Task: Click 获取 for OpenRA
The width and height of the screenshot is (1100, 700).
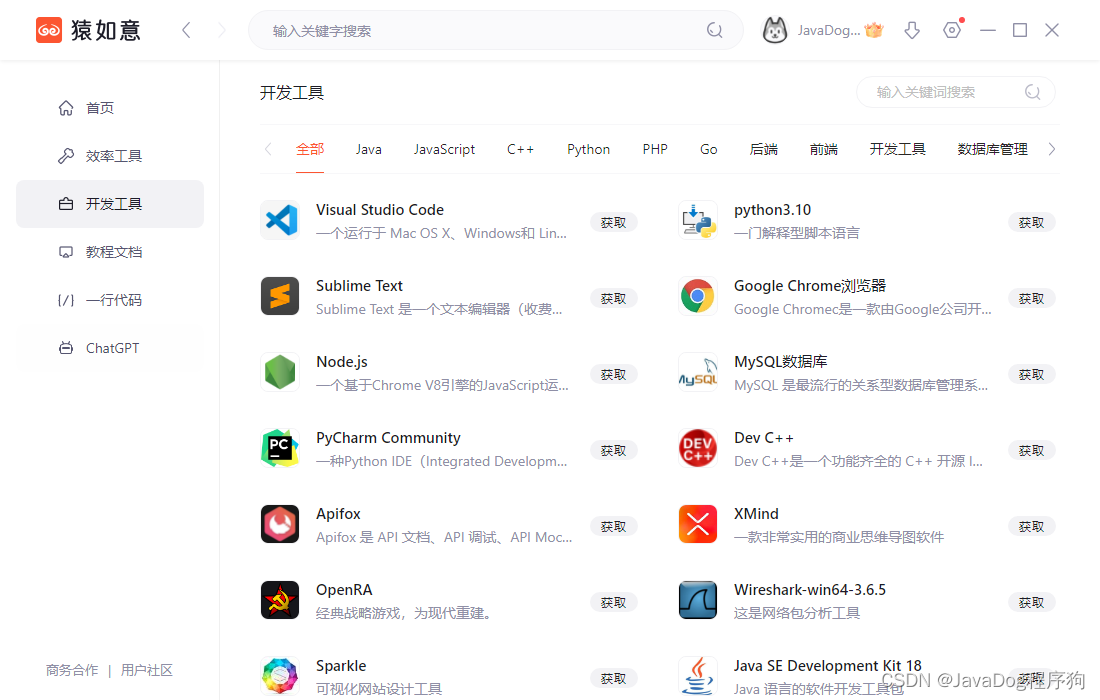Action: [613, 603]
